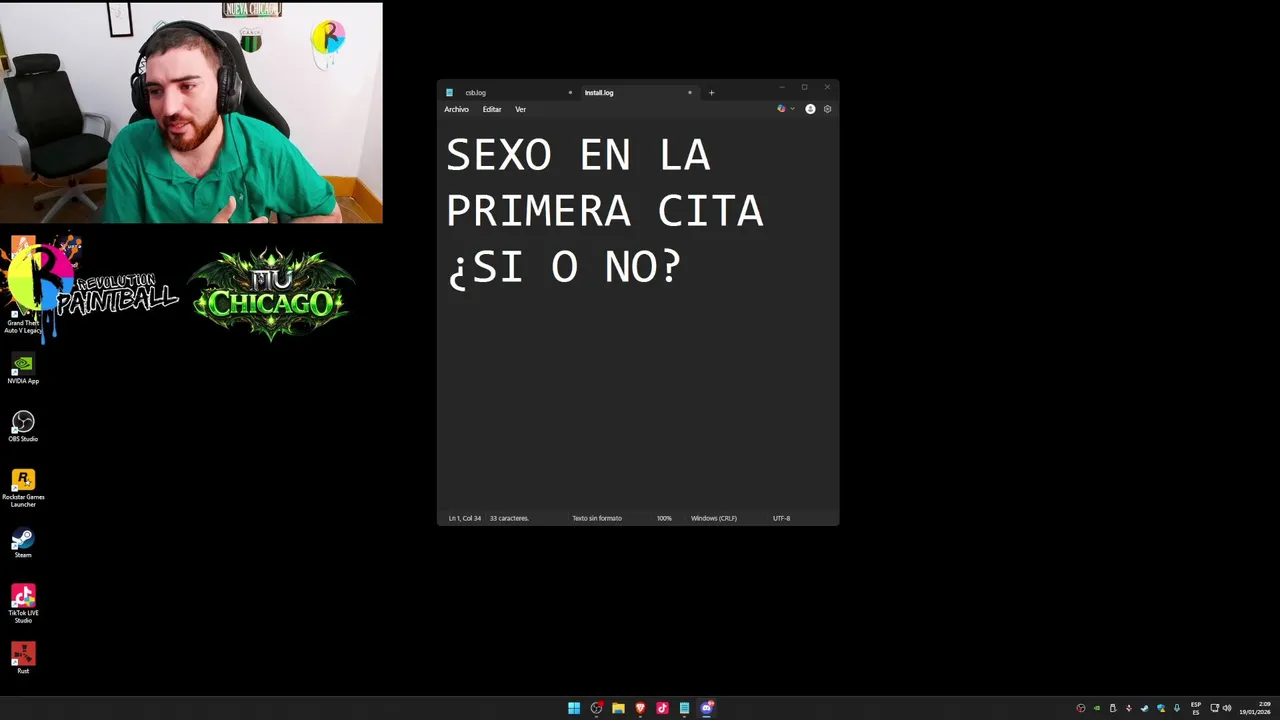Click the Notepad app icon in title bar
The width and height of the screenshot is (1280, 720).
coord(449,93)
